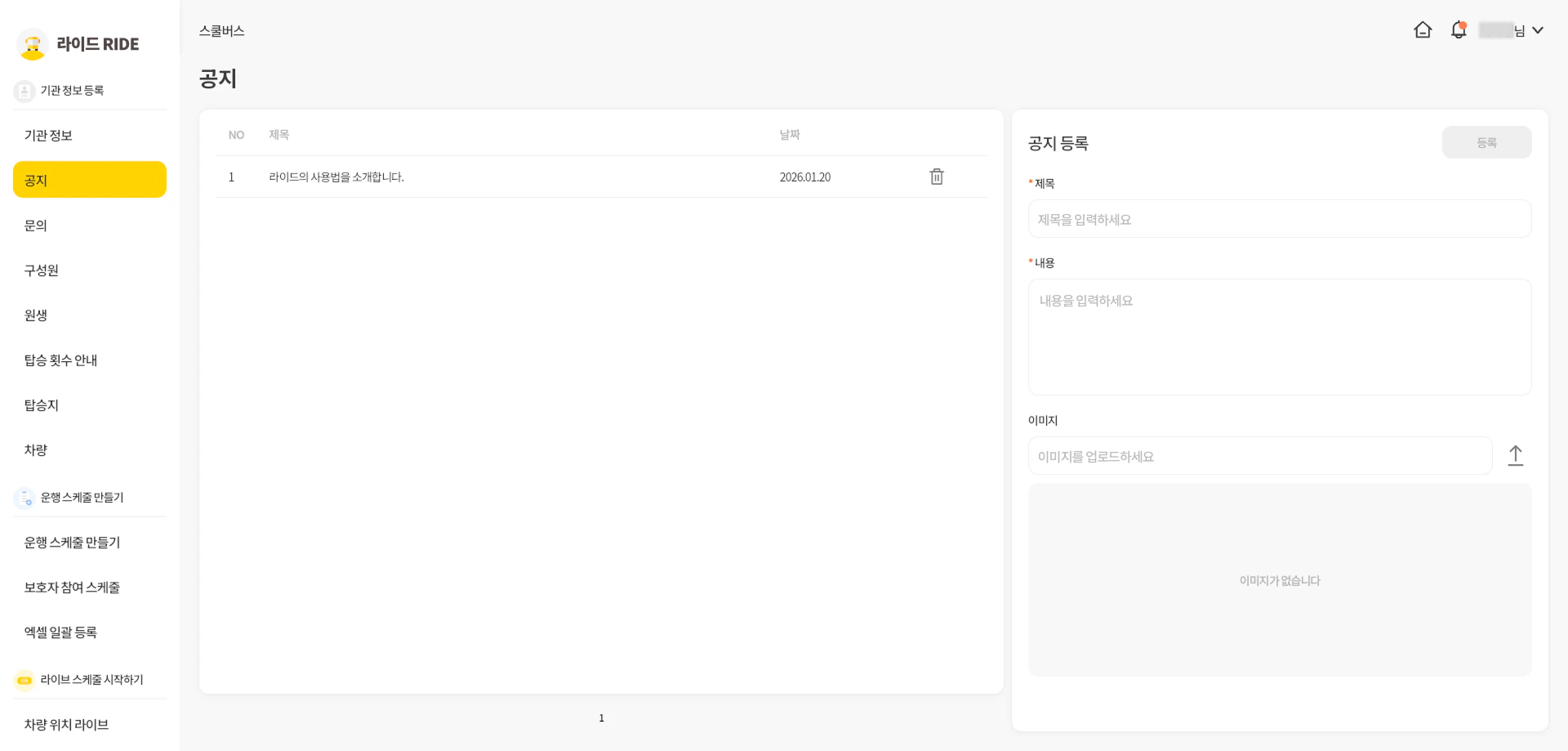Open the notification bell
This screenshot has height=751, width=1568.
(x=1459, y=30)
